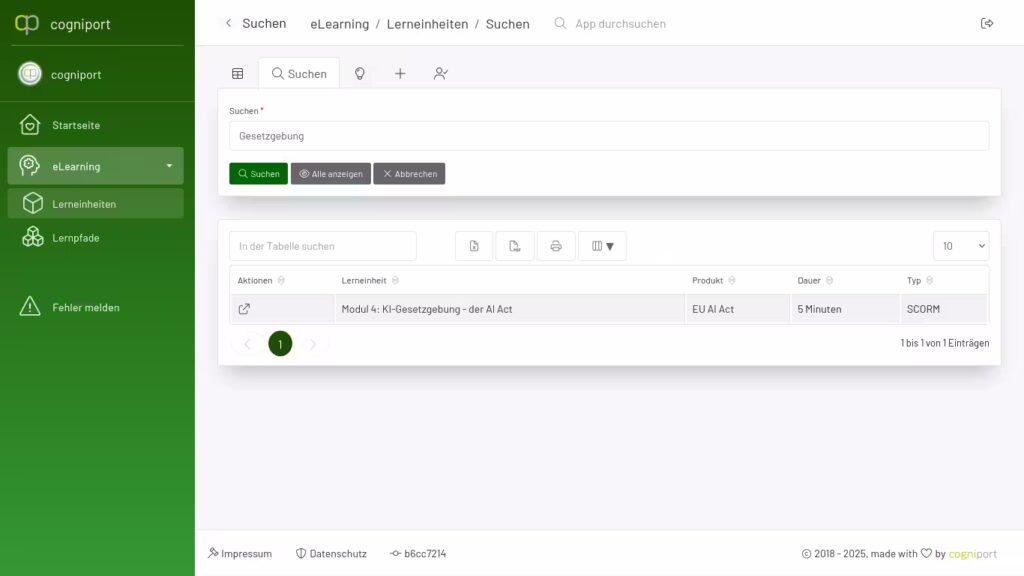Go back using the left chevron
Screen dimensions: 1024x576
(x=228, y=23)
